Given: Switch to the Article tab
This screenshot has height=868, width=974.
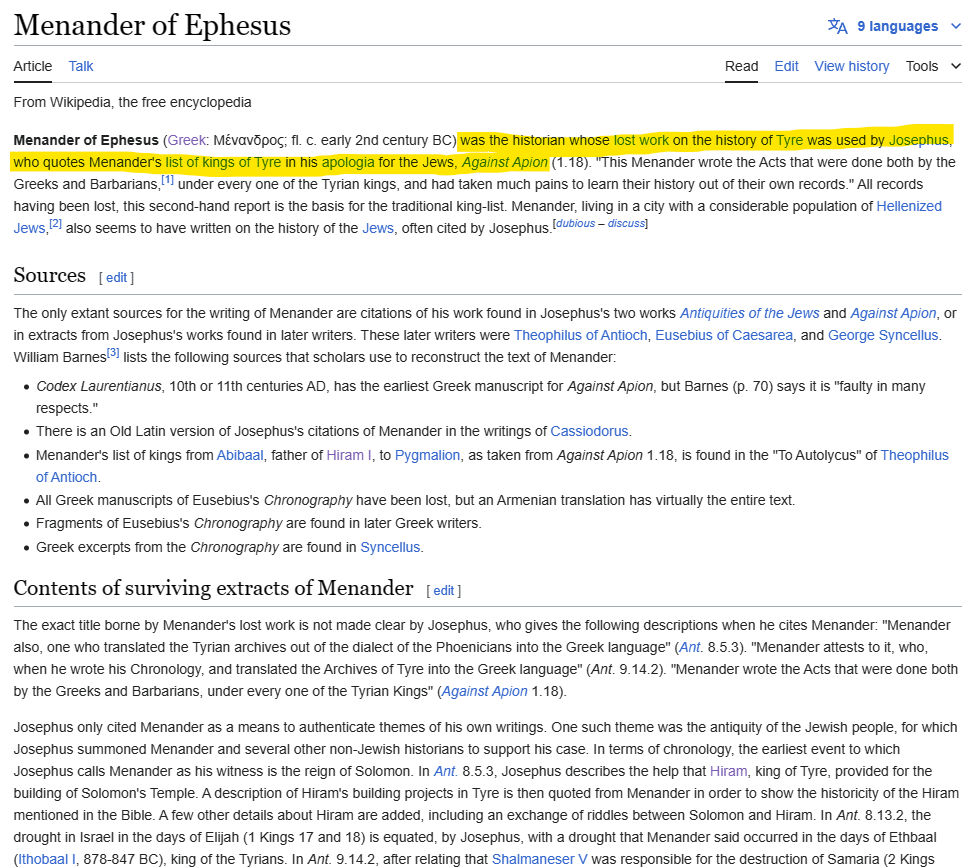Looking at the screenshot, I should click(33, 66).
